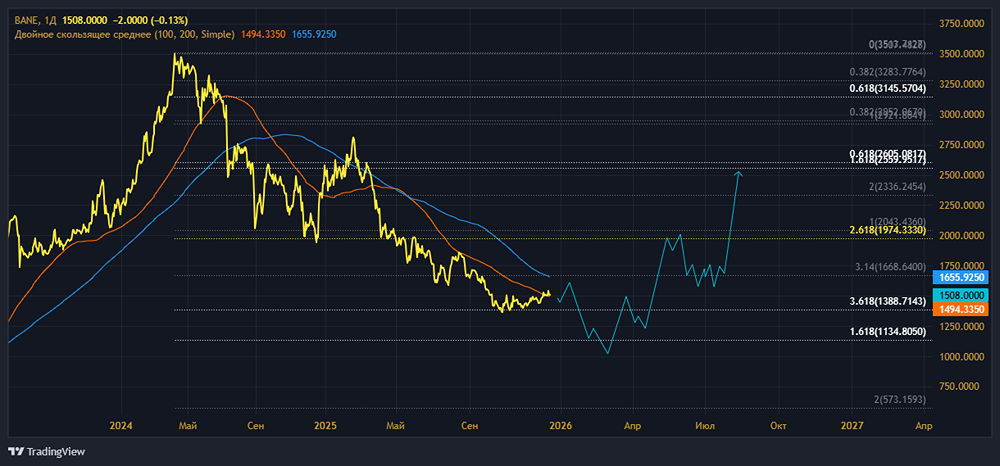Click the cyan 1508.0000 price-axis tag

coord(960,295)
